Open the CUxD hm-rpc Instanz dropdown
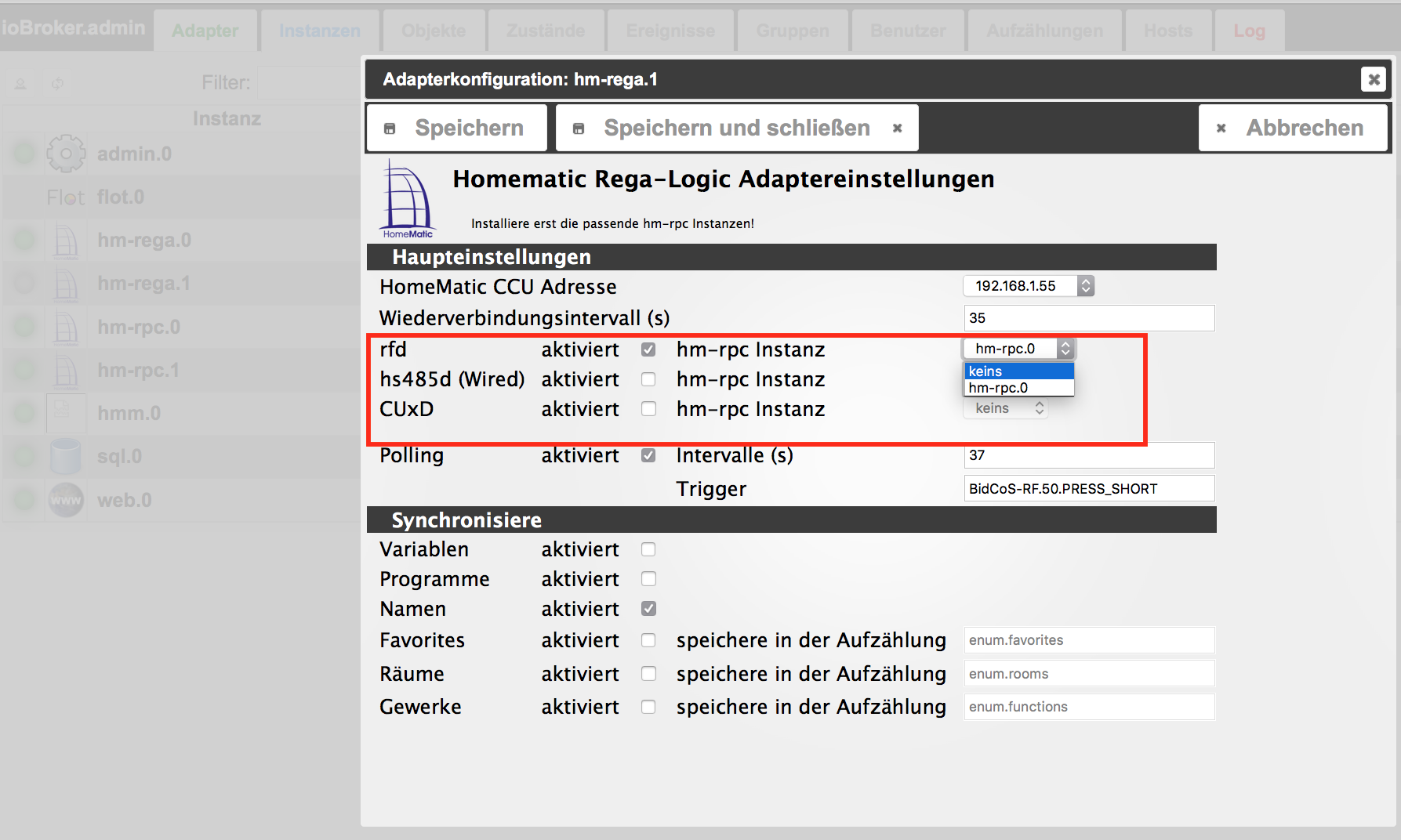 [1006, 408]
